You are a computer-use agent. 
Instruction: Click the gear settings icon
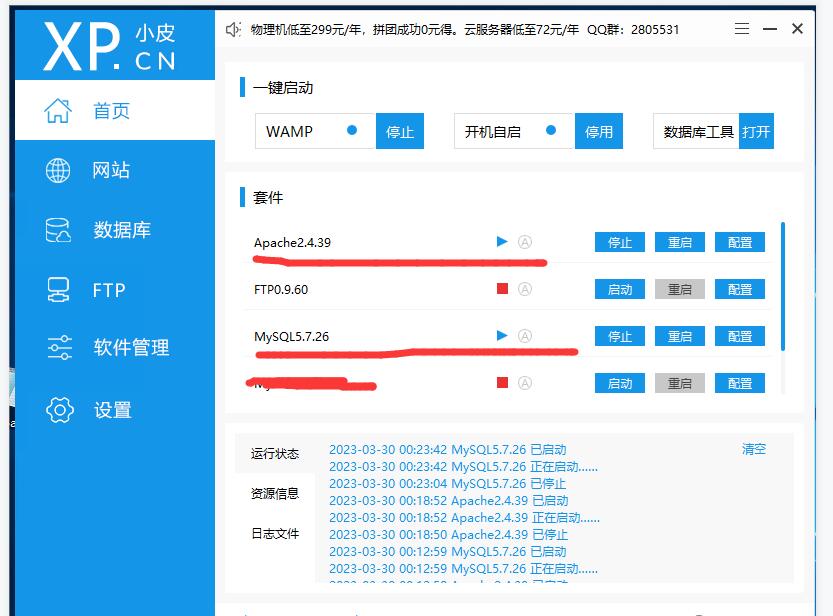point(60,410)
